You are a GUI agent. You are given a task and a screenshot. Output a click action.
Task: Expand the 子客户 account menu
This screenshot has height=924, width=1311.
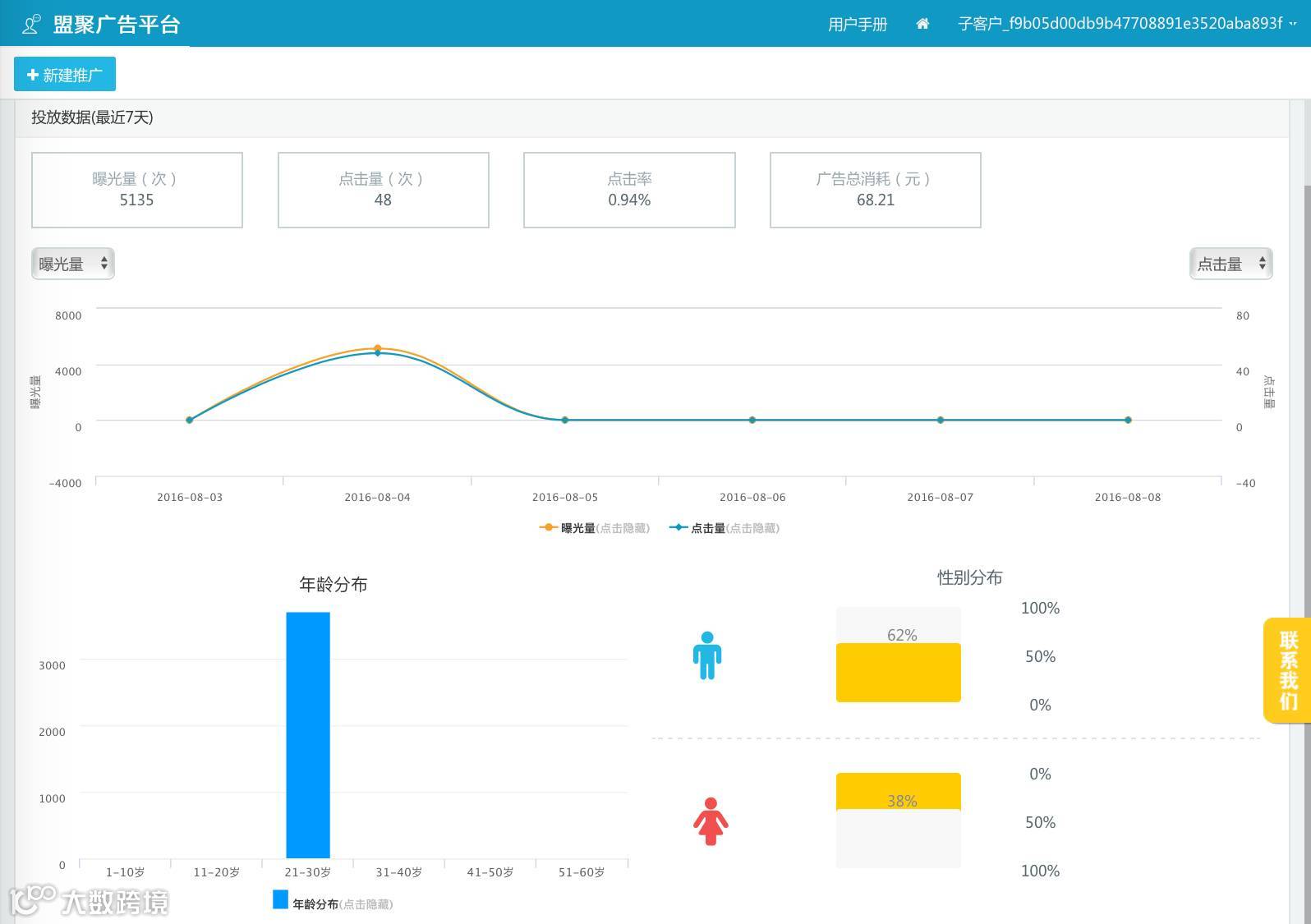click(1127, 24)
